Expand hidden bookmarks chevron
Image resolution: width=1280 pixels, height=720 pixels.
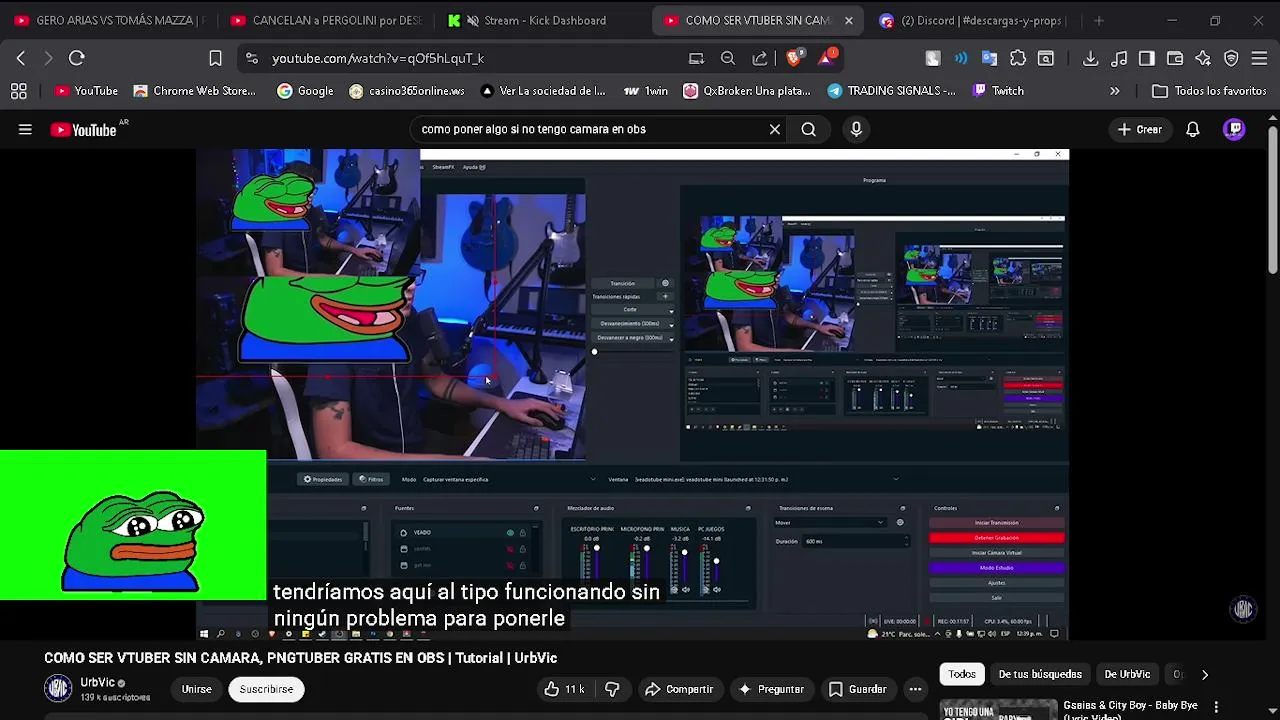pyautogui.click(x=1115, y=91)
